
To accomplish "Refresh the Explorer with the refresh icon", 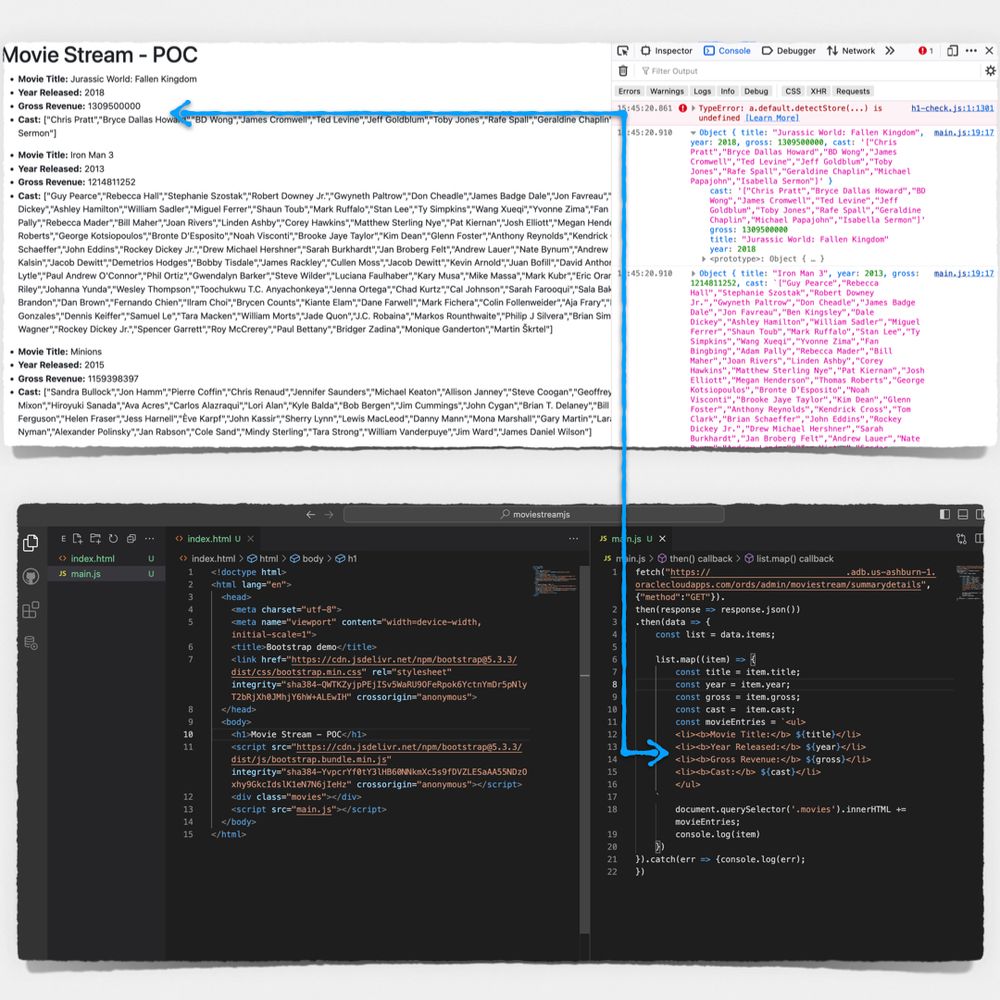I will point(113,539).
